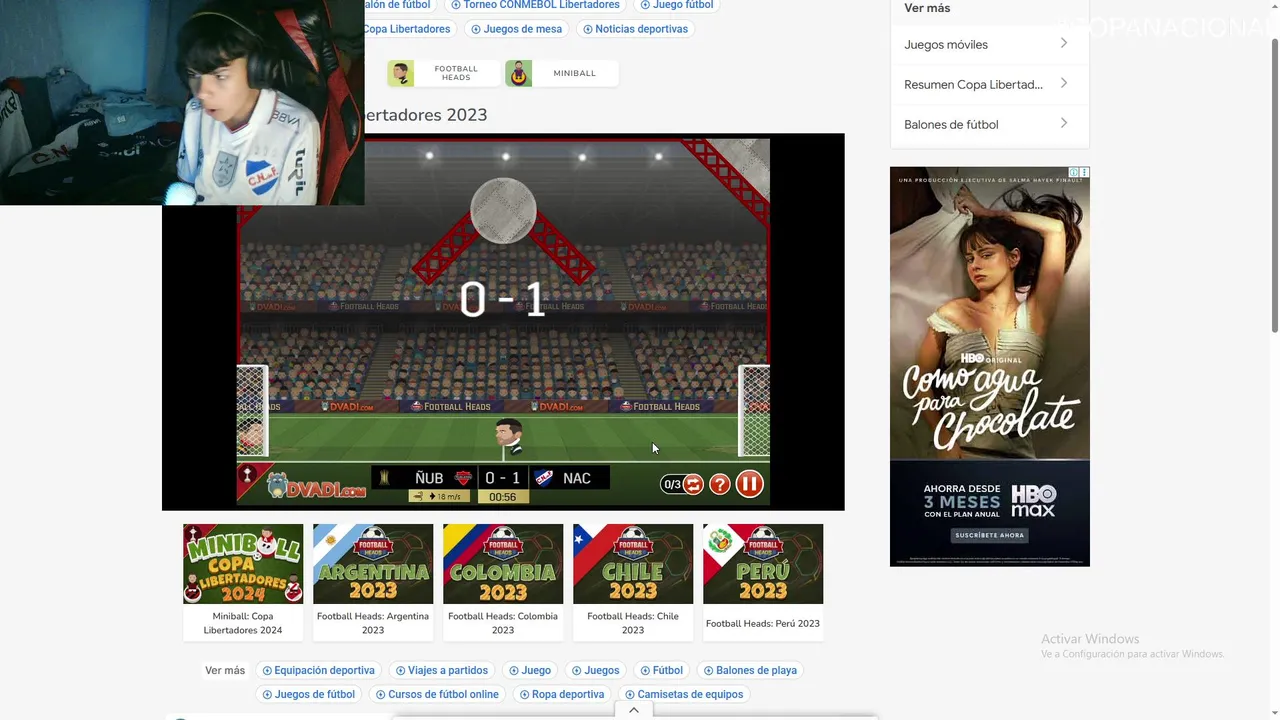Click Ropa deportiva tag
This screenshot has height=720, width=1280.
562,694
